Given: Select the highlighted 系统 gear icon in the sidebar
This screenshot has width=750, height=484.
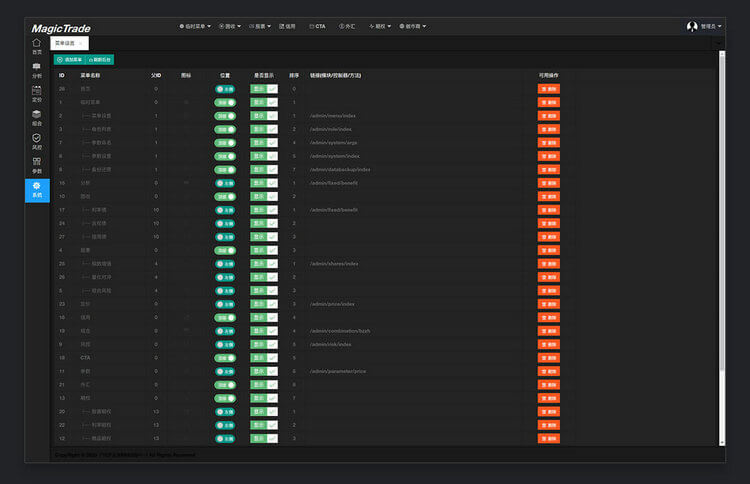Looking at the screenshot, I should (x=36, y=186).
